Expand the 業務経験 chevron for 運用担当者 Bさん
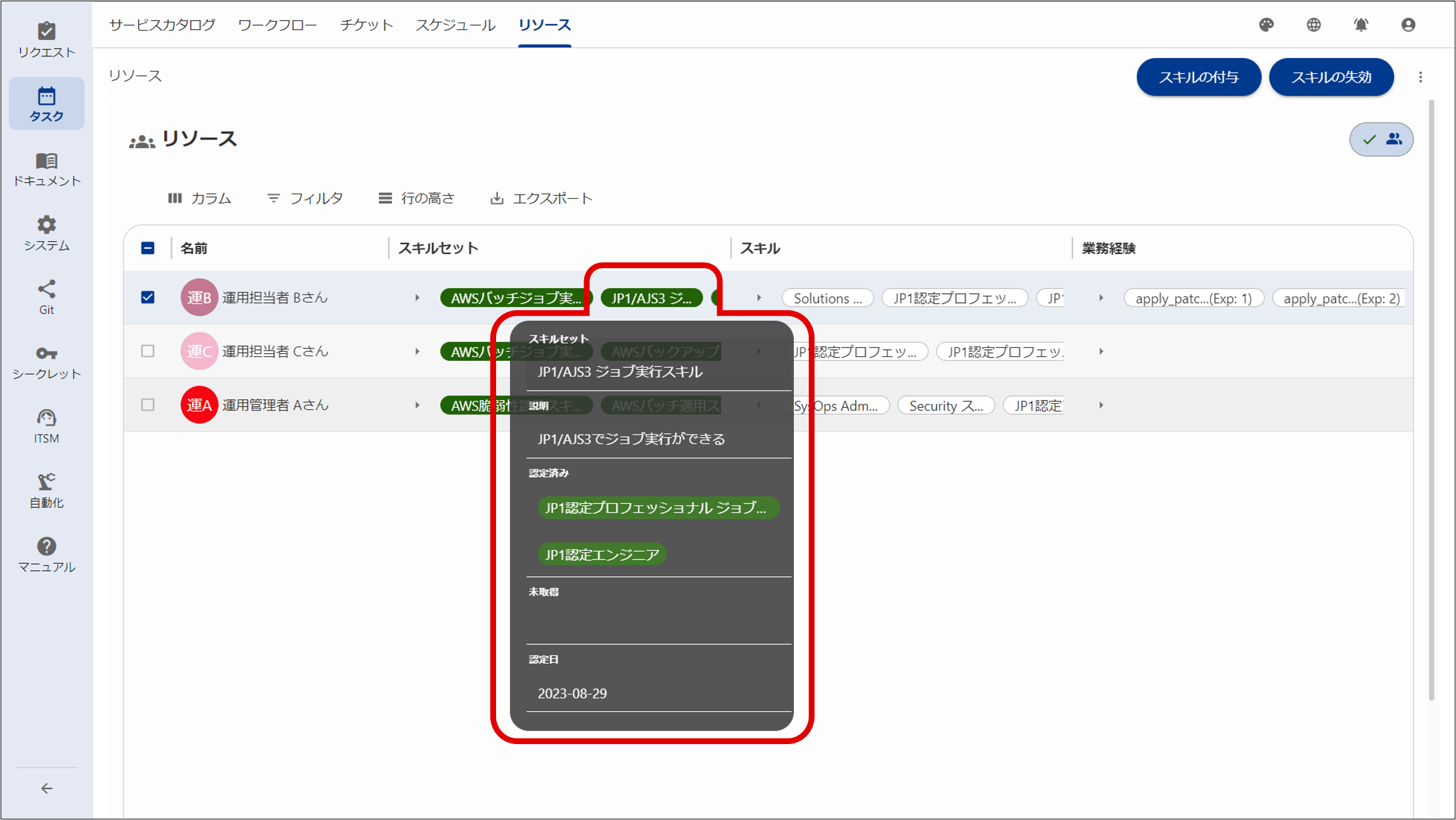Screen dimensions: 1456x820 click(x=1101, y=297)
